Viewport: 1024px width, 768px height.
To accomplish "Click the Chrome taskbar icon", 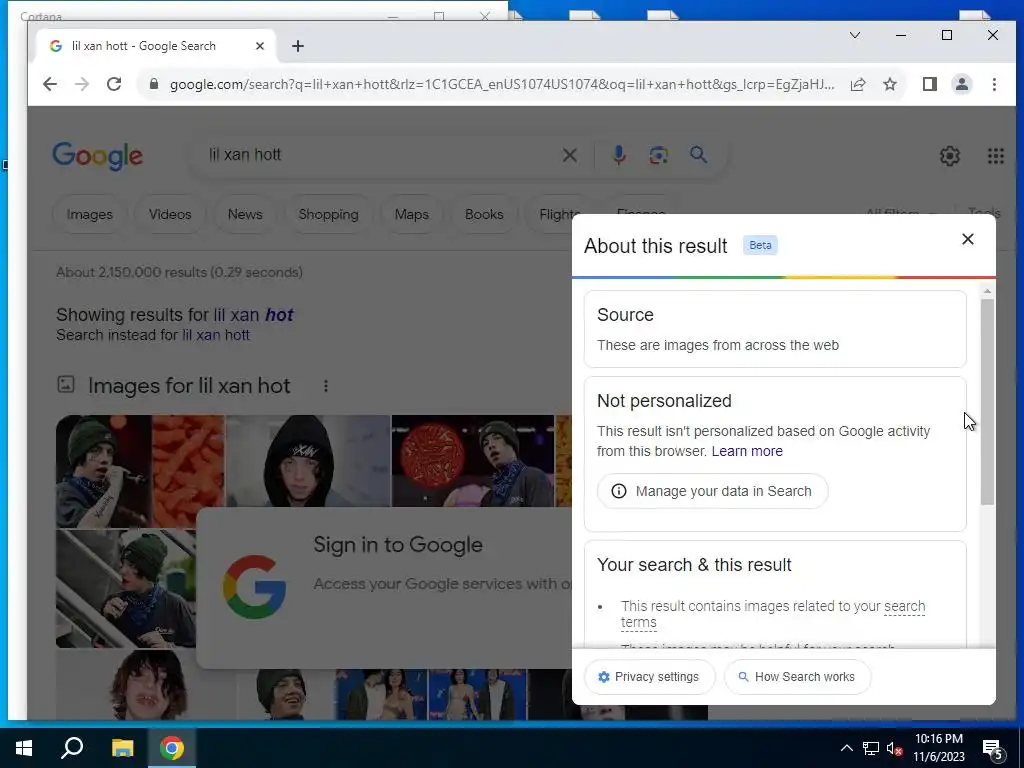I will point(172,748).
